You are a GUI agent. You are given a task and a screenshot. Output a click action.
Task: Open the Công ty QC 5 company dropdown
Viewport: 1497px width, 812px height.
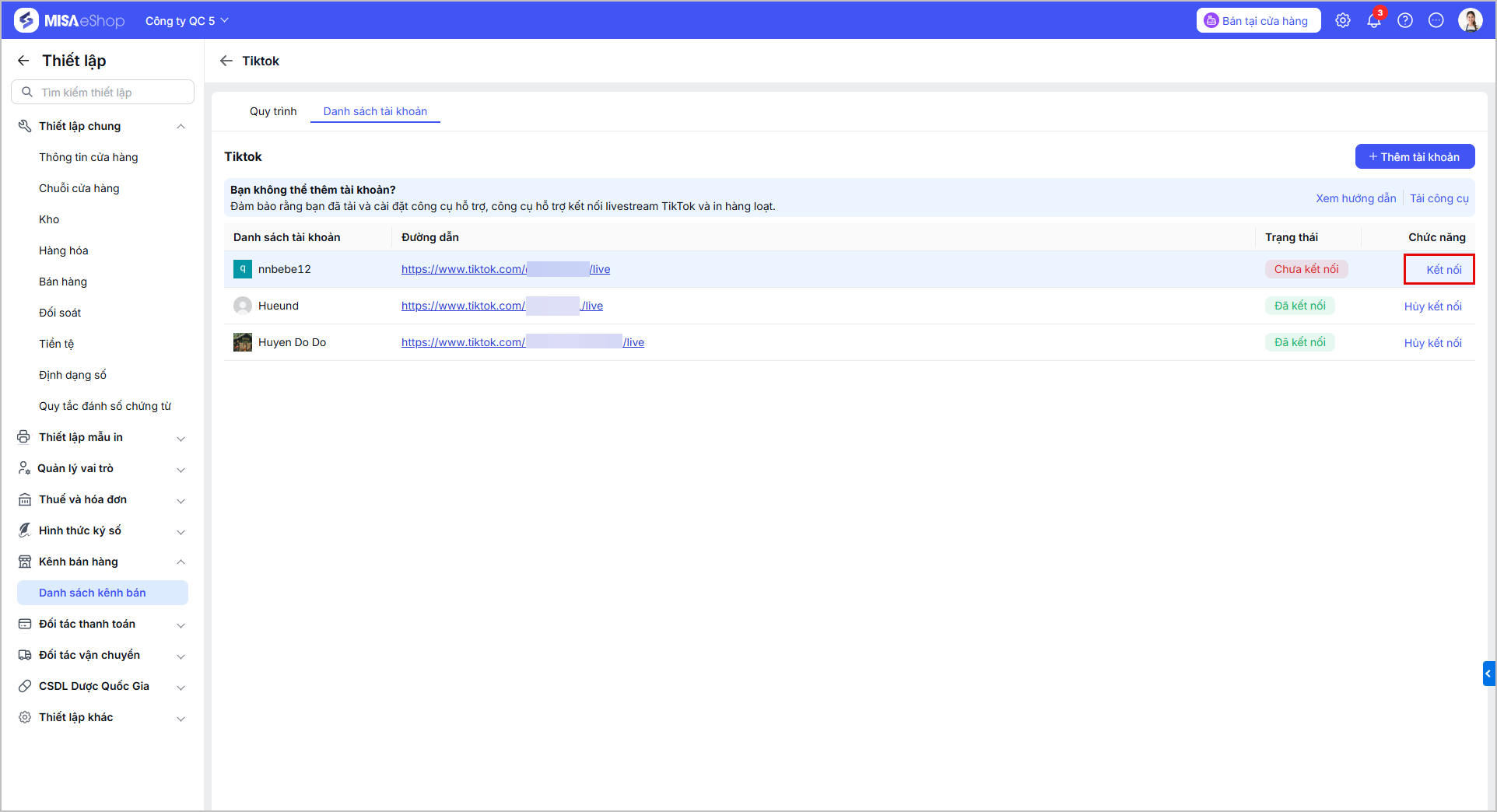[187, 21]
